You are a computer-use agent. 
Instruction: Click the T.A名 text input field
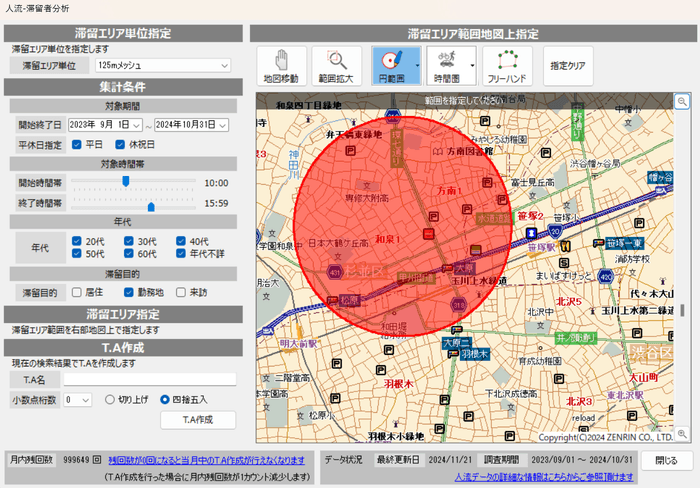149,379
